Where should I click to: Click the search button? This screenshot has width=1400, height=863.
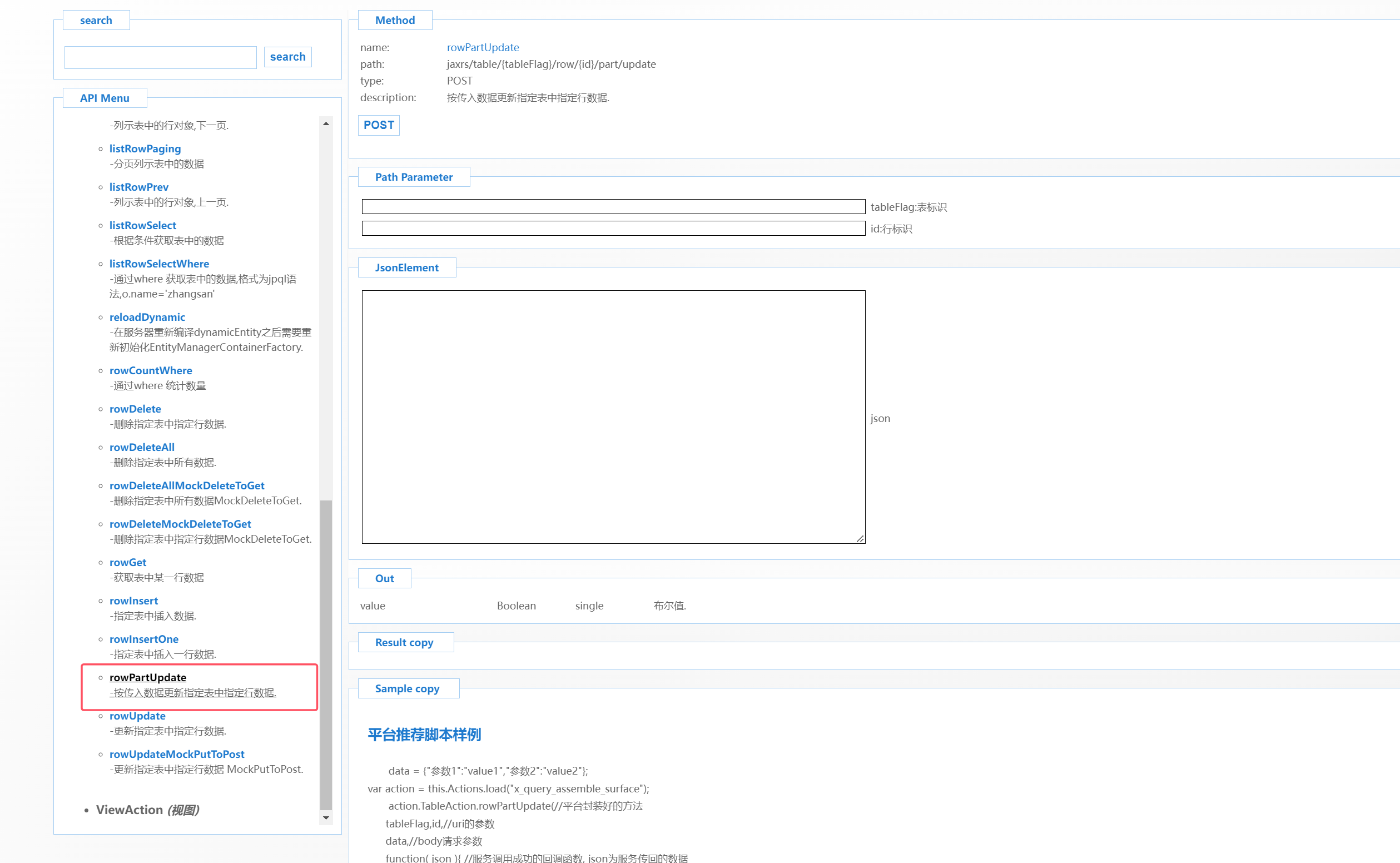(x=287, y=57)
